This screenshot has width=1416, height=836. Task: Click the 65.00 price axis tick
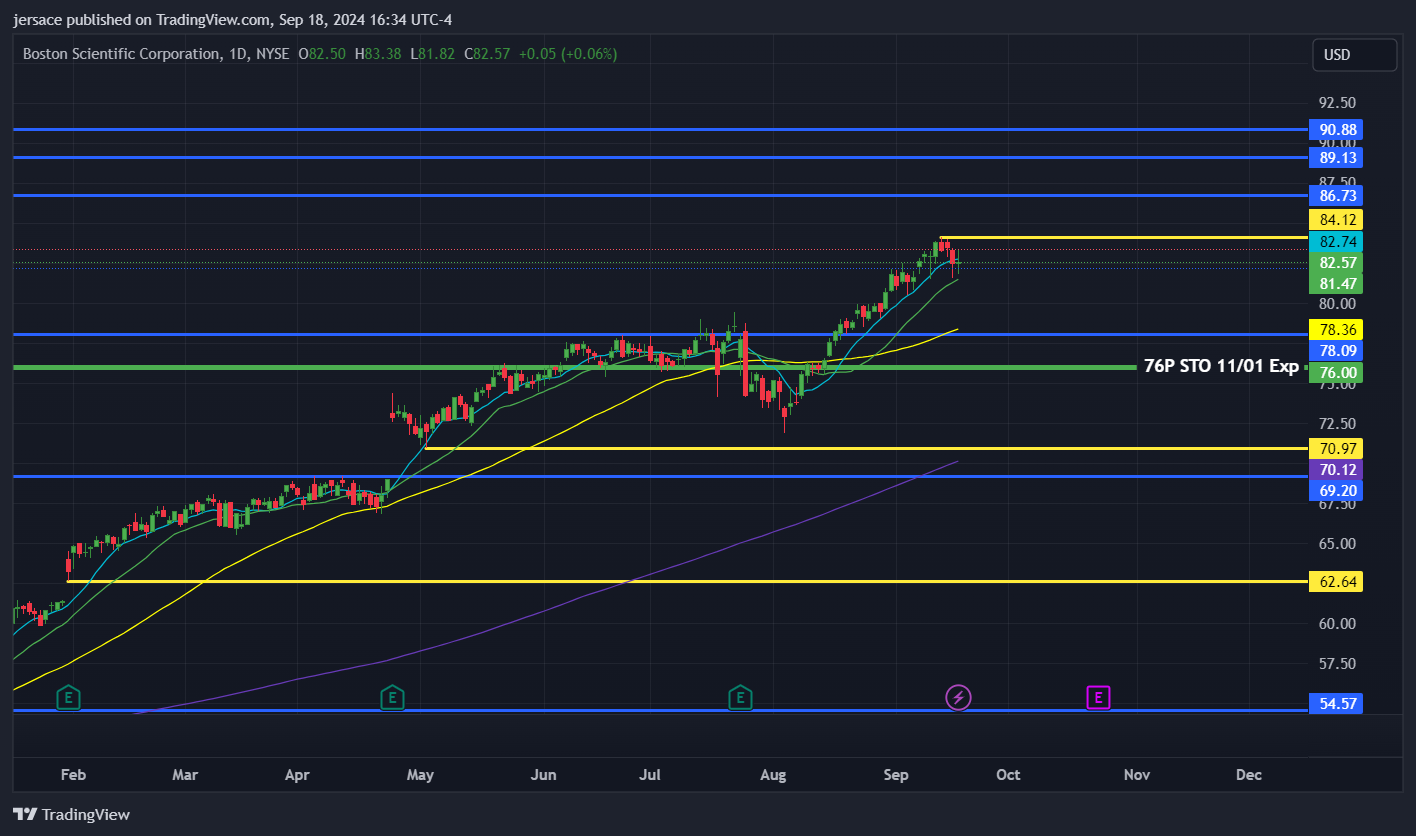click(x=1337, y=544)
